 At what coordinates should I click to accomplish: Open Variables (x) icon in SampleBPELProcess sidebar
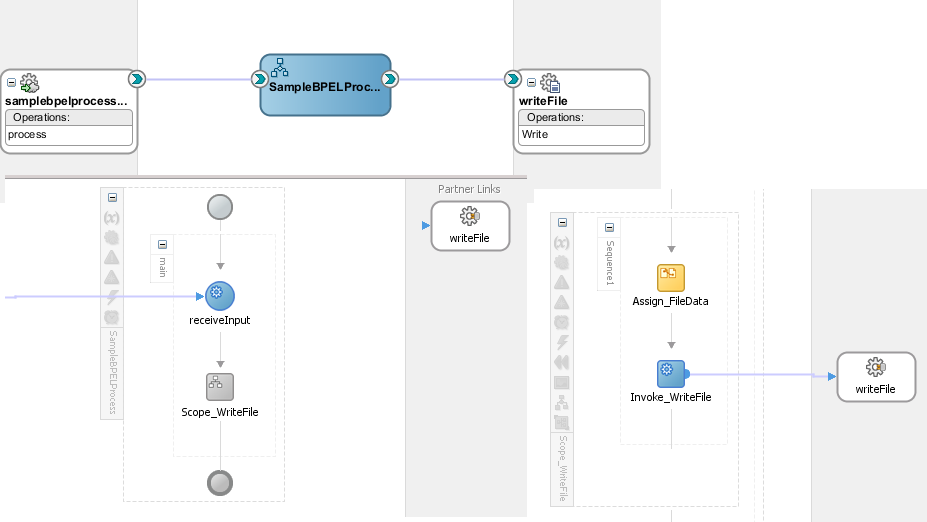(x=112, y=218)
